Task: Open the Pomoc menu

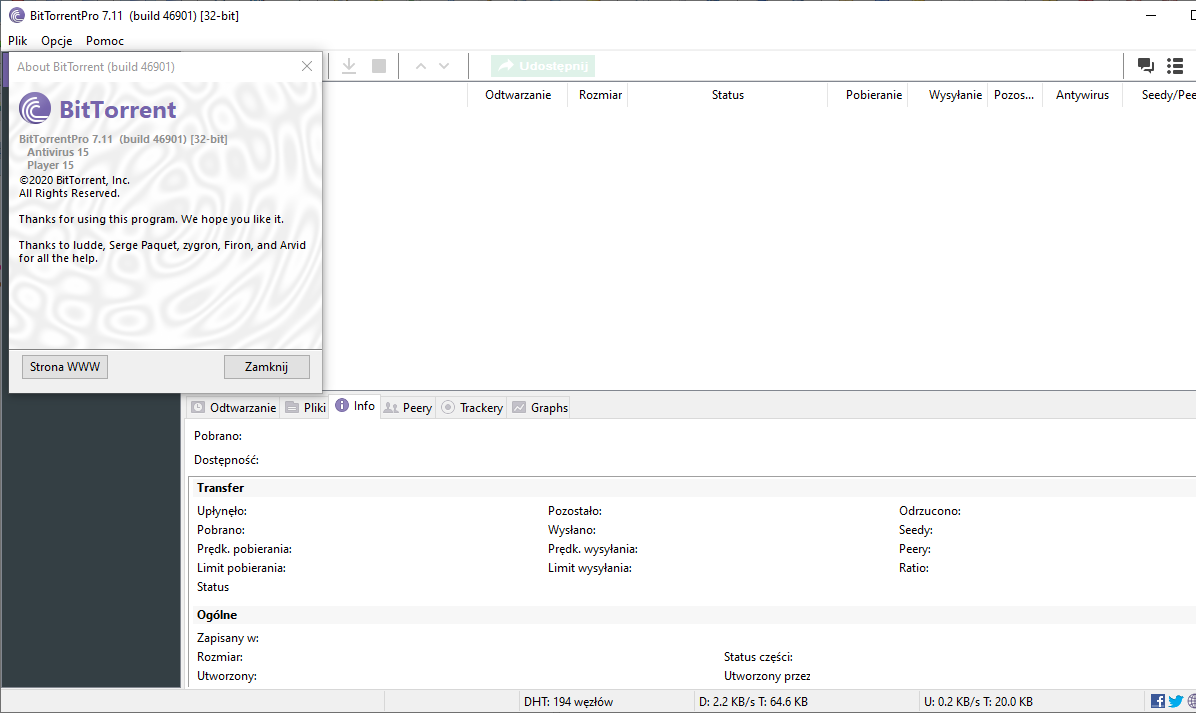Action: tap(104, 40)
